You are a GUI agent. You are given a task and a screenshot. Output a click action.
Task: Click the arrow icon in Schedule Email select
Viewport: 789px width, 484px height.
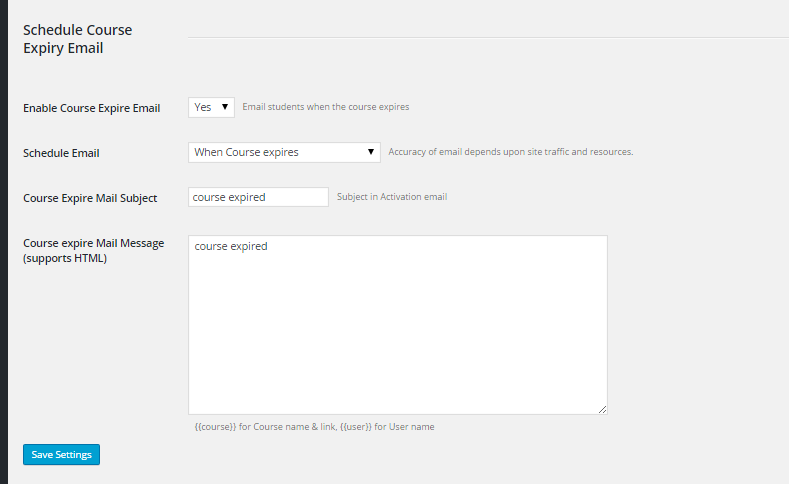click(371, 151)
